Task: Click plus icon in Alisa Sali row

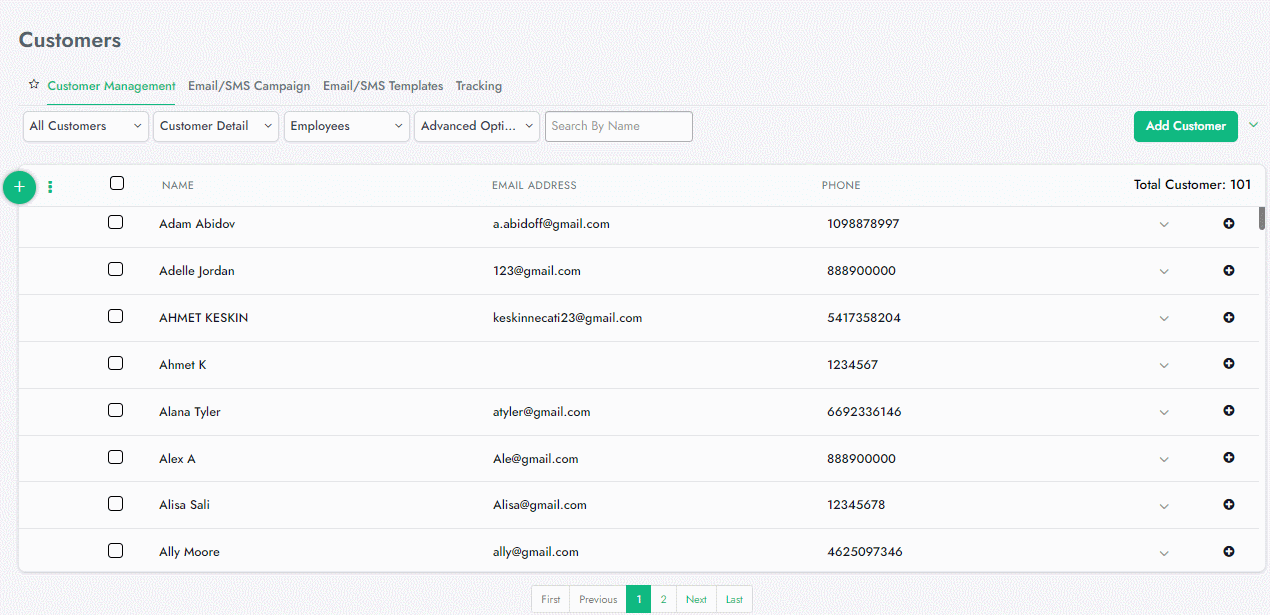Action: (x=1229, y=505)
